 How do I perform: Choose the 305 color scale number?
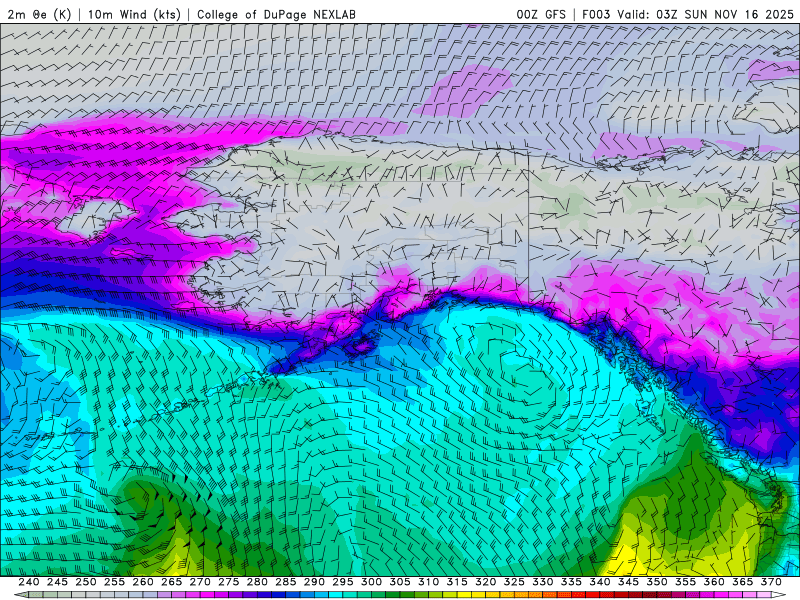(400, 582)
